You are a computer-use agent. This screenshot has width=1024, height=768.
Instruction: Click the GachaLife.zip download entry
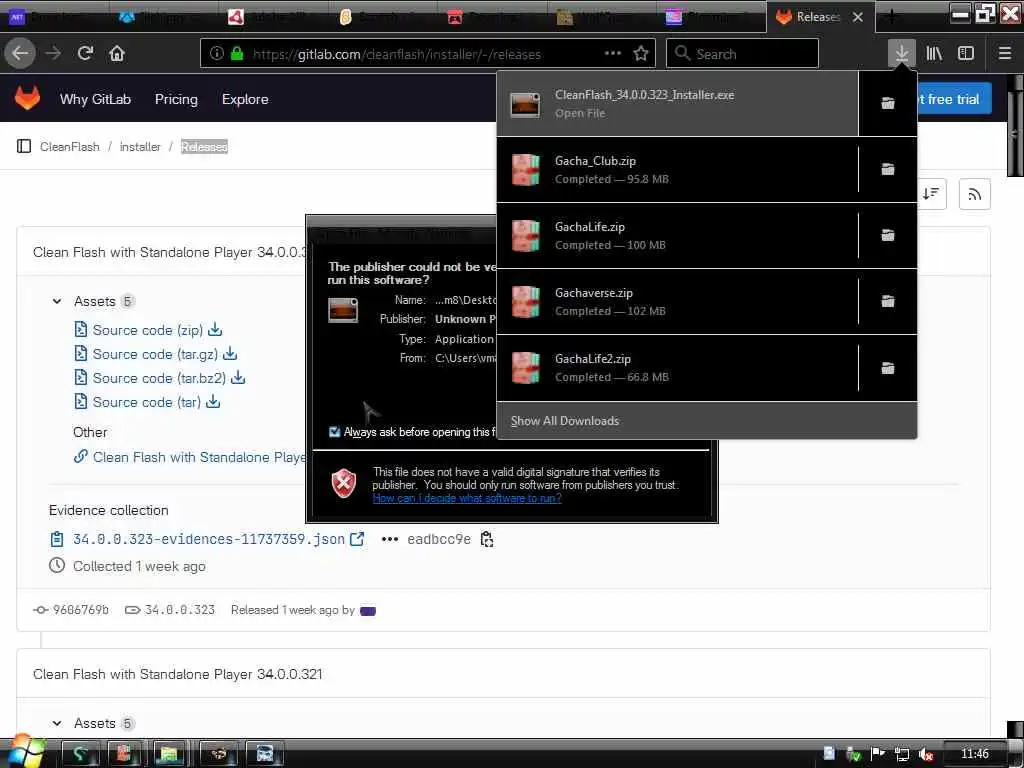tap(677, 235)
